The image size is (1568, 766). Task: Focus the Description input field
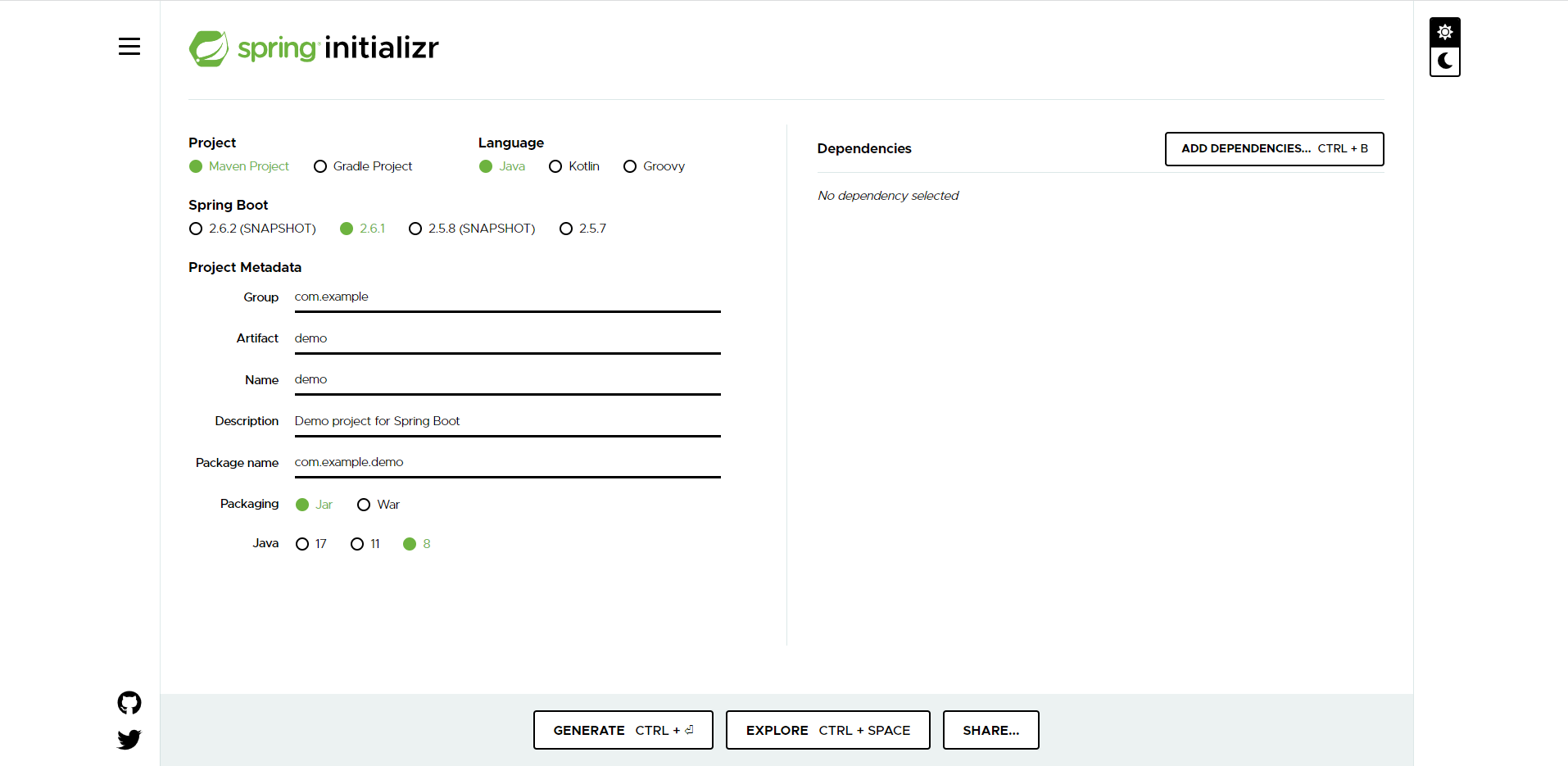[x=508, y=421]
